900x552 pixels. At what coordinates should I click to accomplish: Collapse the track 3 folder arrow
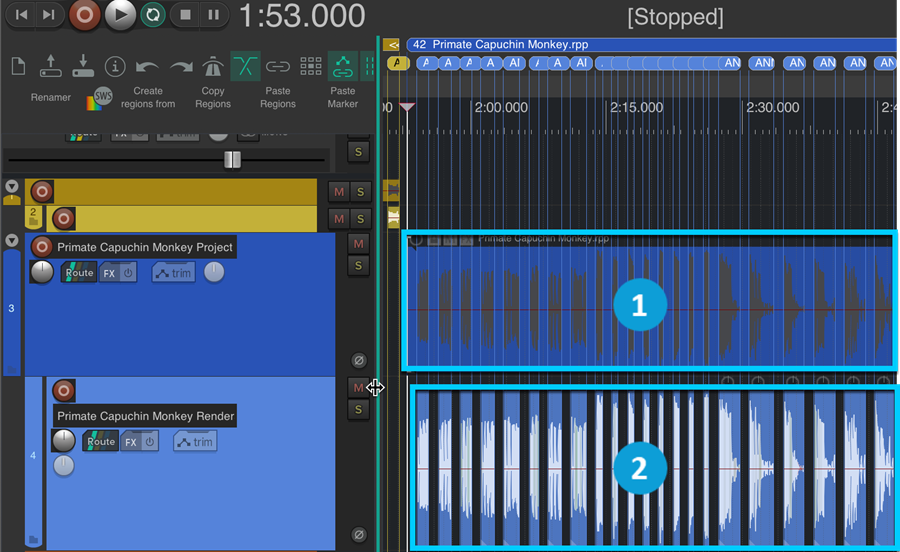click(12, 241)
